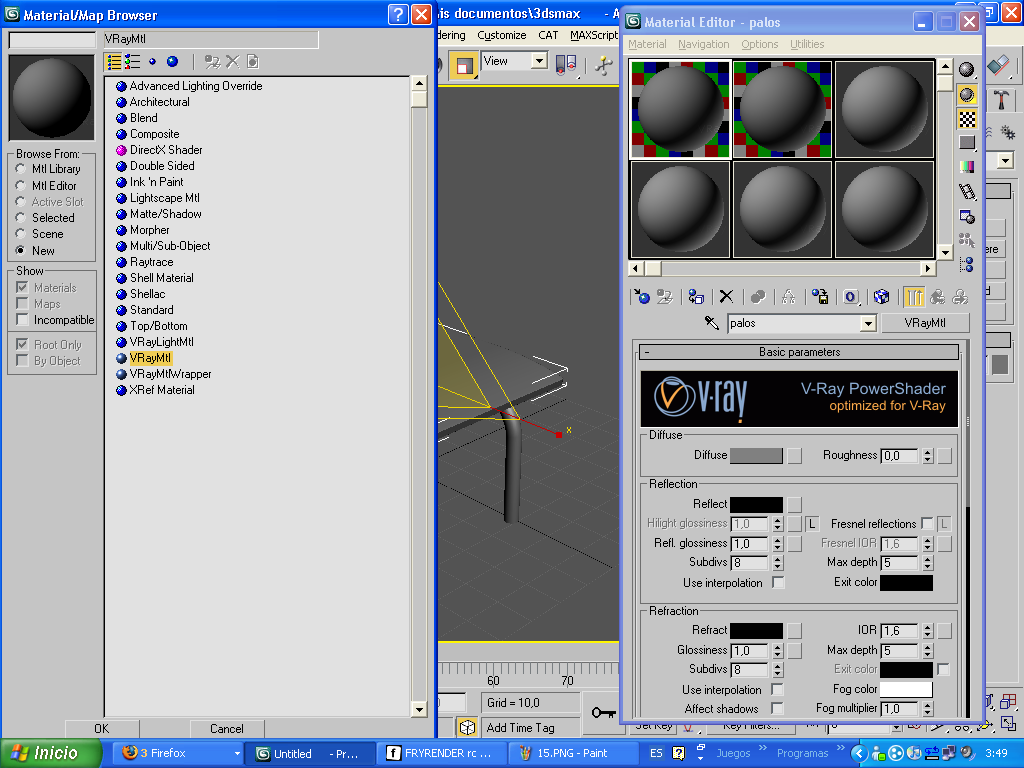Click Go to Parent icon
The height and width of the screenshot is (768, 1024).
click(937, 297)
